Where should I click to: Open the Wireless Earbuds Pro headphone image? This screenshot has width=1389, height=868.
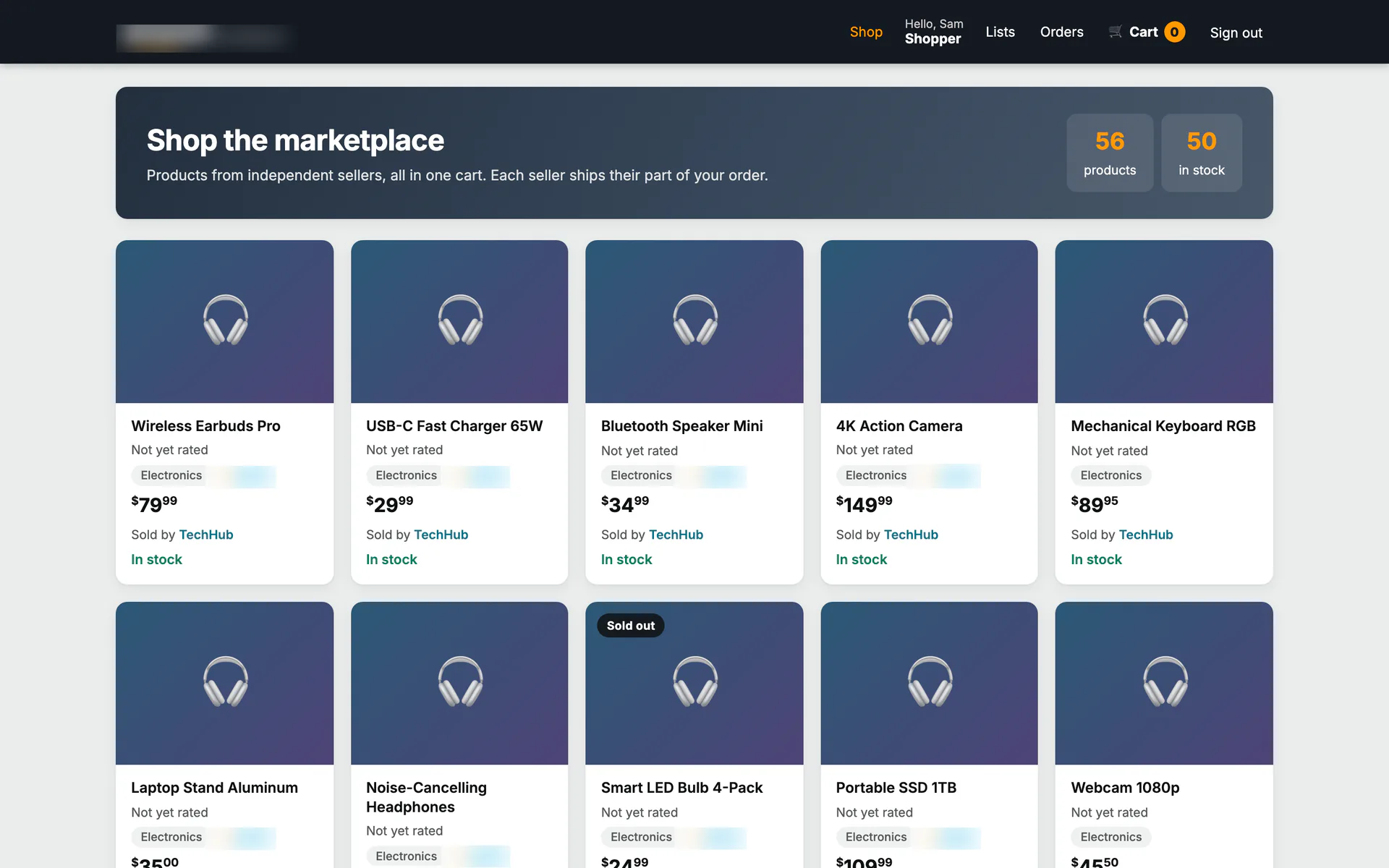tap(225, 321)
